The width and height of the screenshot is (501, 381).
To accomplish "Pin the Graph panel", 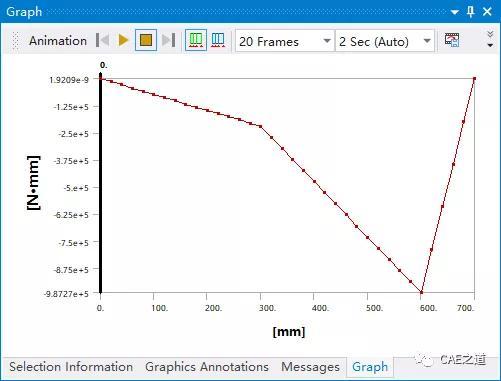I will click(470, 12).
